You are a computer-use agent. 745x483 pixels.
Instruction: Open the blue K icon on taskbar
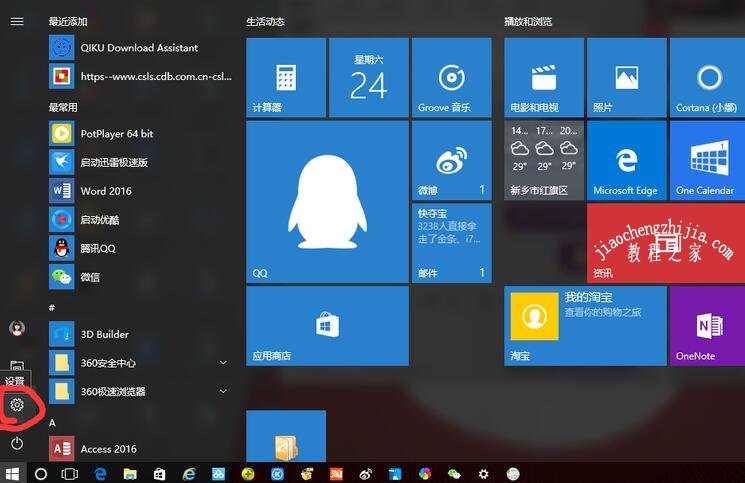coord(277,474)
